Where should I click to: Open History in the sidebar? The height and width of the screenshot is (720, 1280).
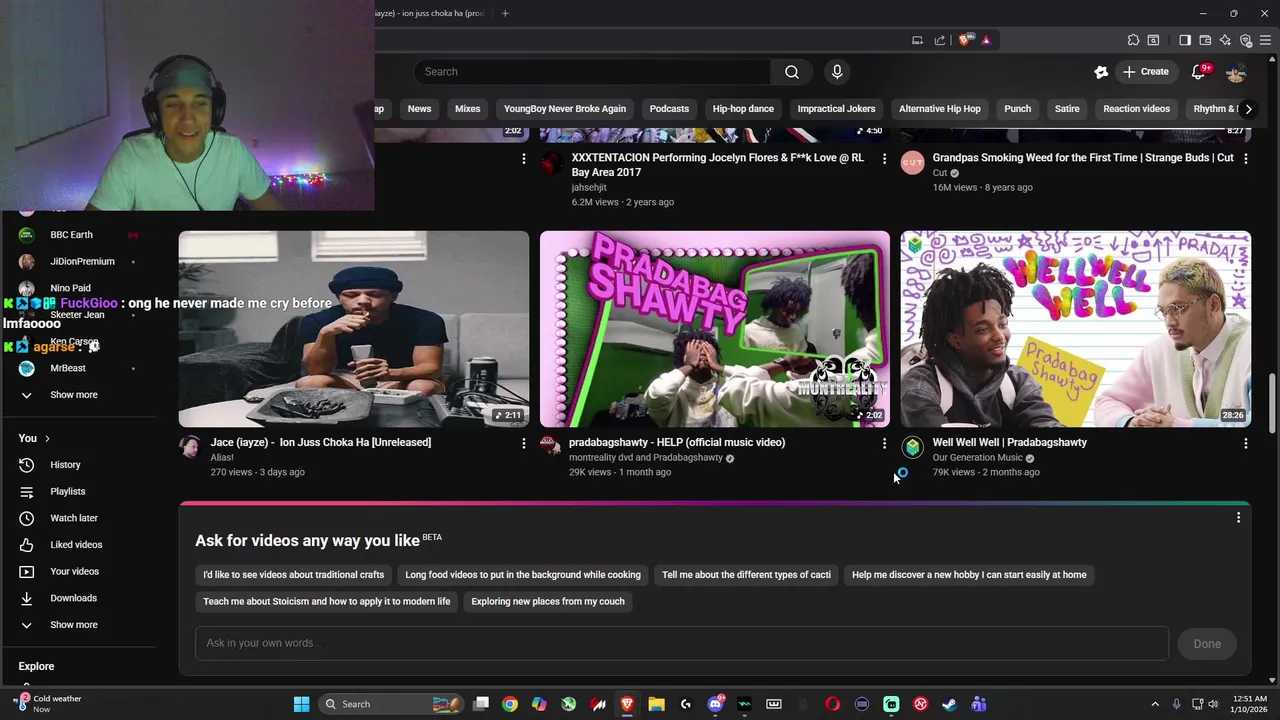80,465
